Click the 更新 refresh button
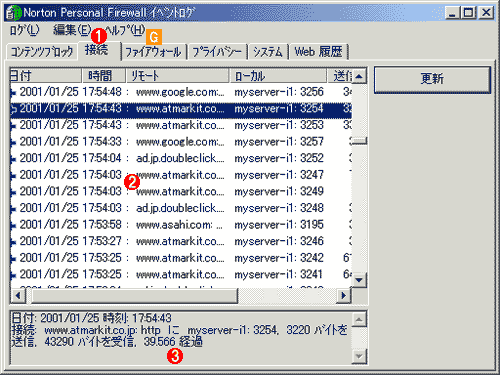This screenshot has height=375, width=500. 432,79
